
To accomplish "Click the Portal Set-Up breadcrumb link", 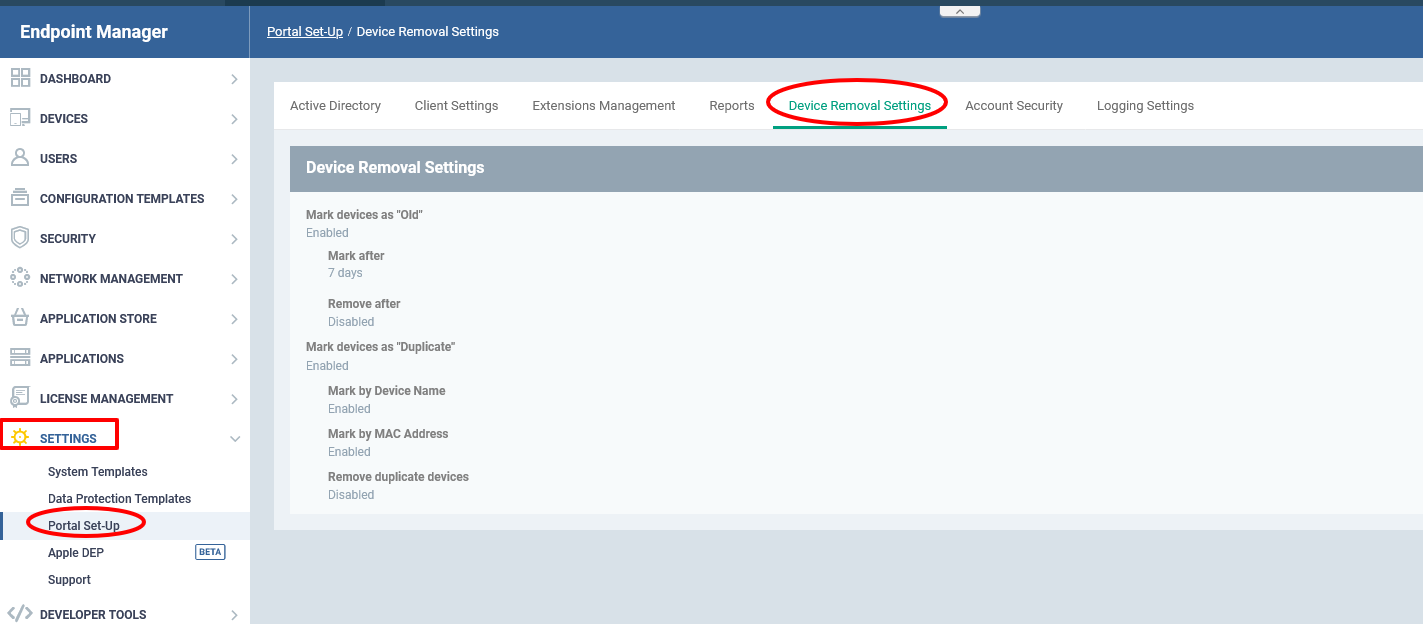I will [x=305, y=32].
